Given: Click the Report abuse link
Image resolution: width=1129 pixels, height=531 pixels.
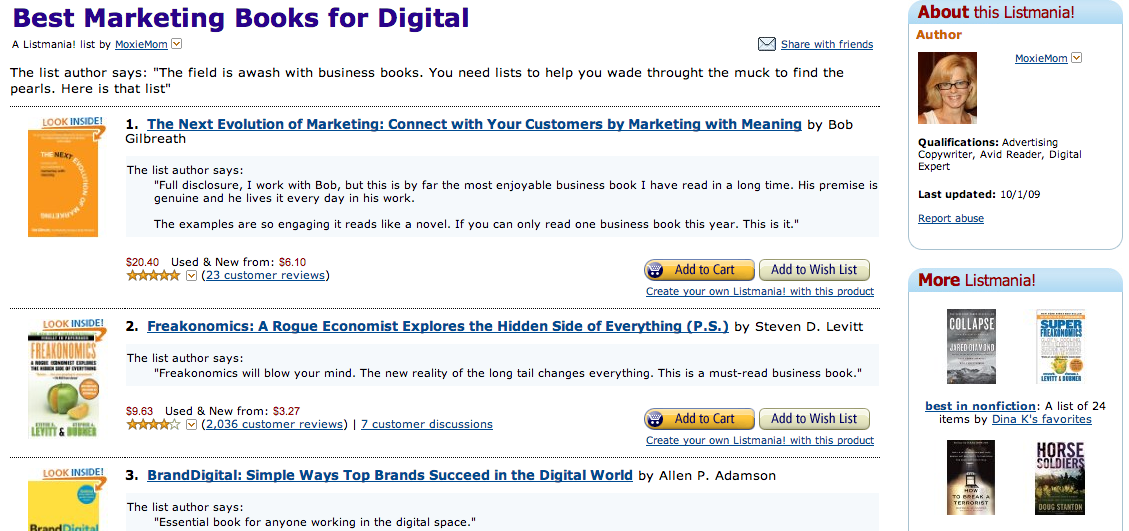Looking at the screenshot, I should click(x=950, y=218).
